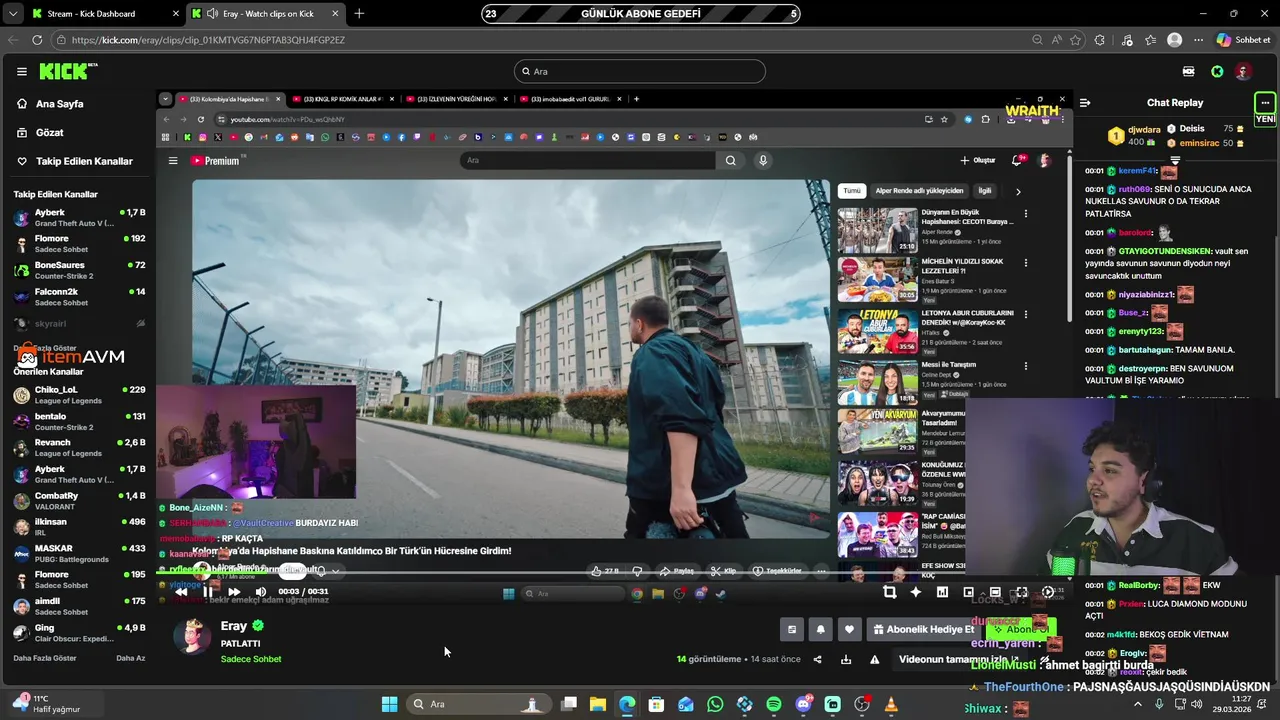
Task: Open Gözat in the sidebar
Action: [49, 132]
